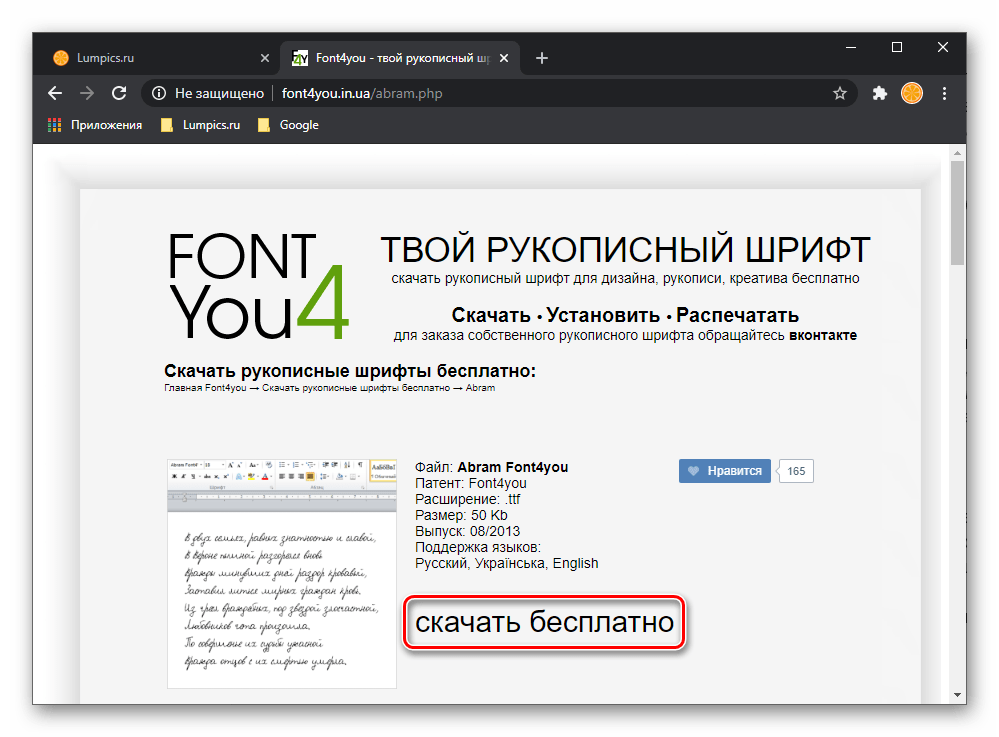This screenshot has width=999, height=737.
Task: Open new tab with plus button
Action: click(x=542, y=58)
